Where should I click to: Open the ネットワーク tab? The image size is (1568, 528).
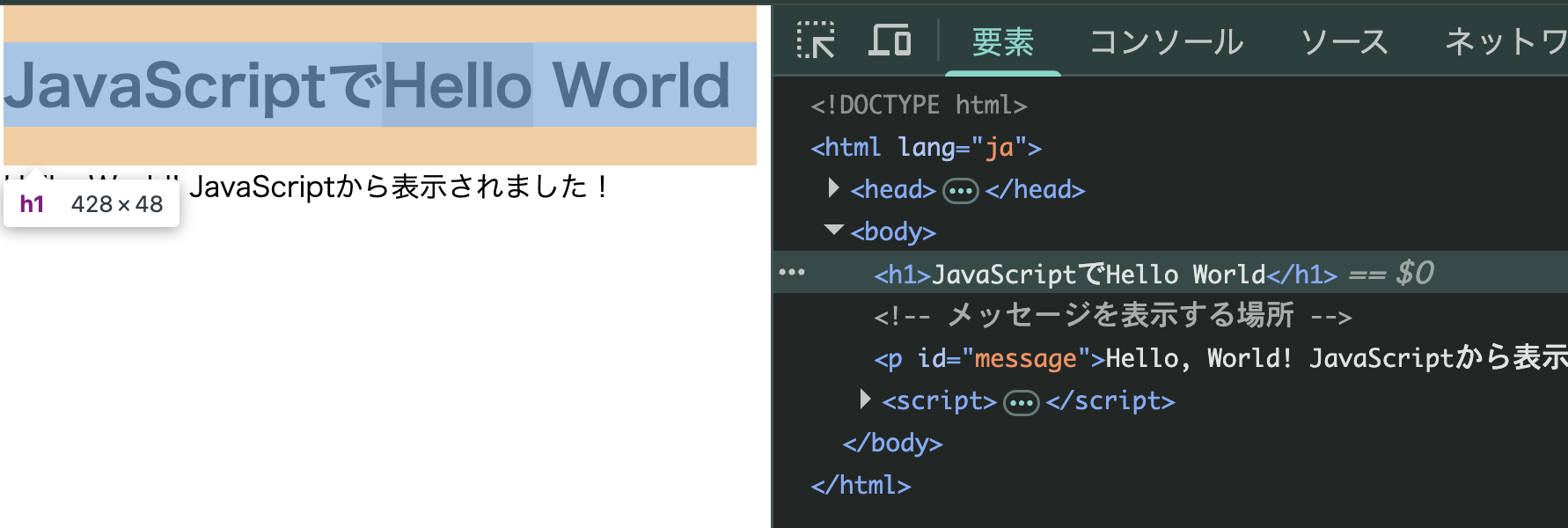click(1506, 41)
